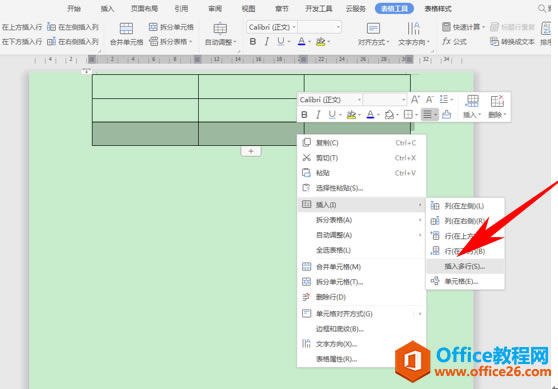
Task: Click the ribbon 合并单元格 merge cells icon
Action: tap(126, 28)
